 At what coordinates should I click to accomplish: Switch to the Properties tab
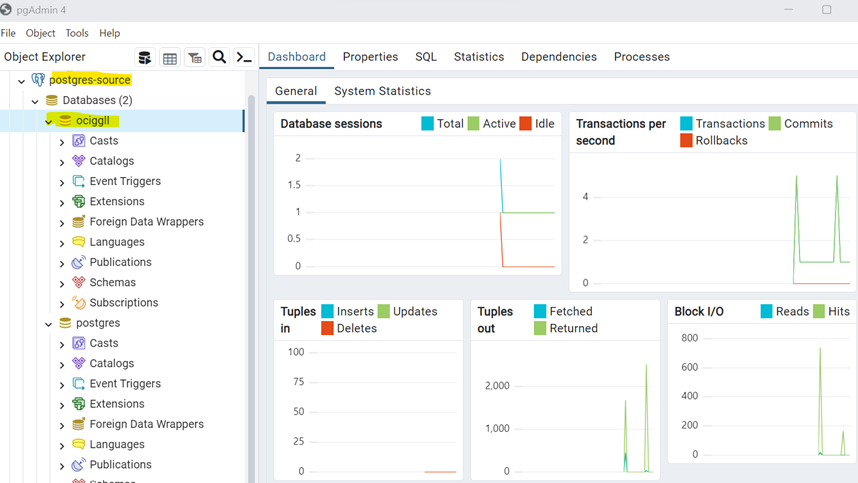pos(370,57)
